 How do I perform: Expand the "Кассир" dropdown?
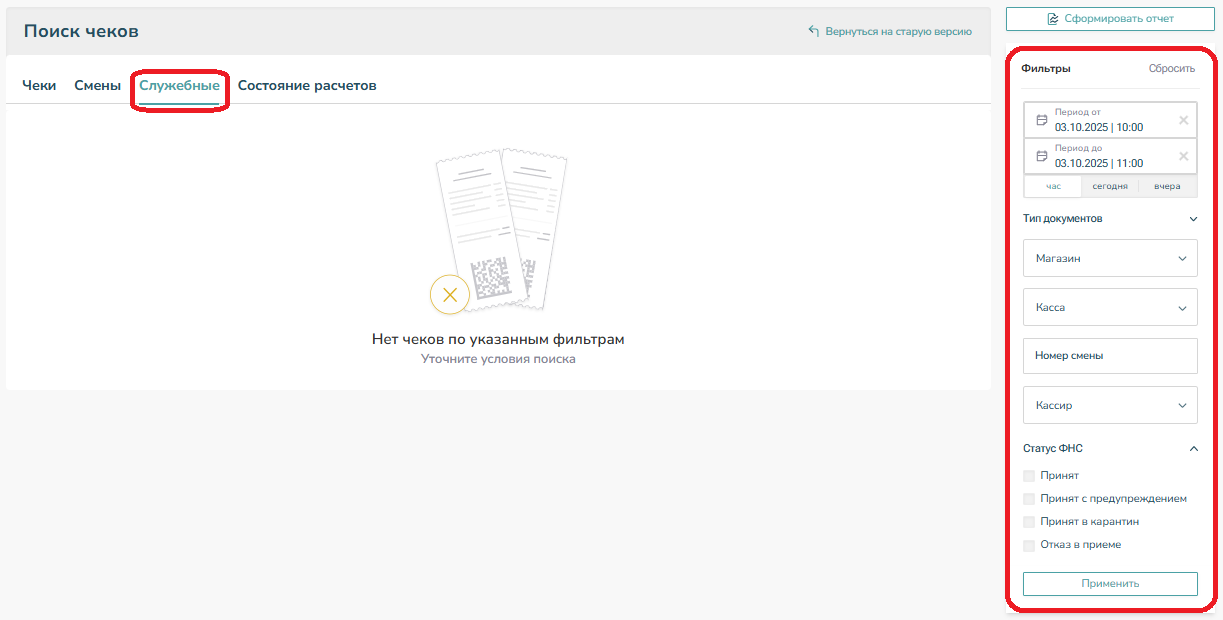click(1110, 406)
